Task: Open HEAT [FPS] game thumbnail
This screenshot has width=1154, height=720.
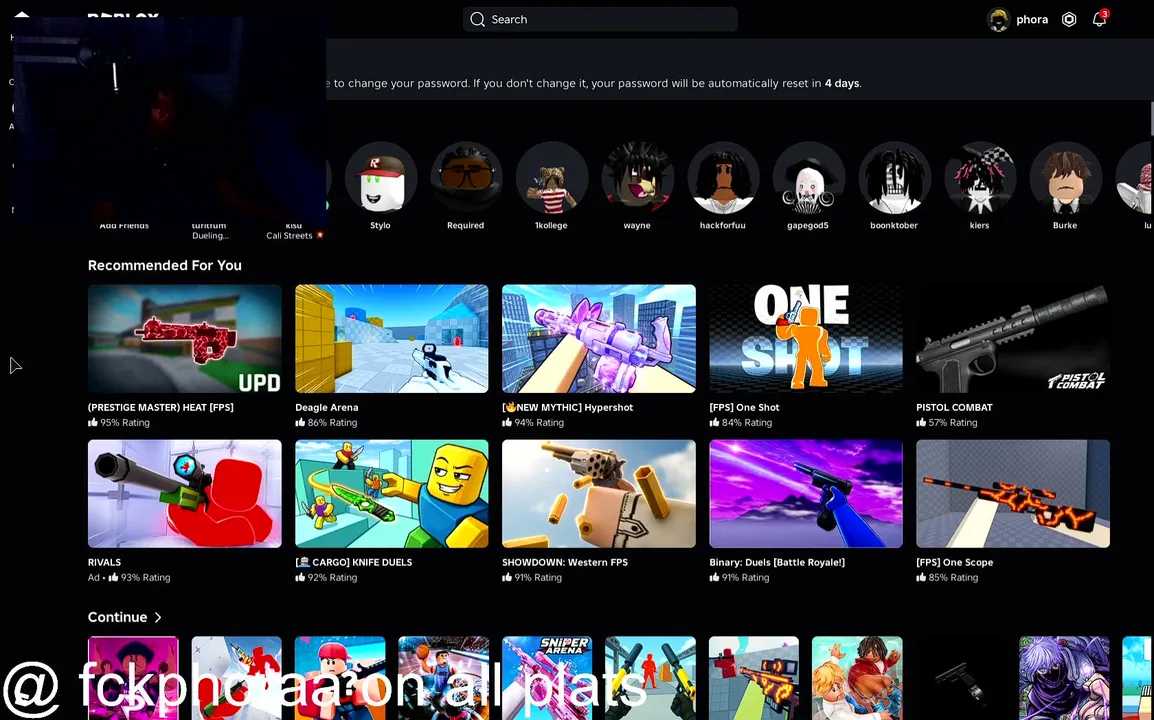Action: (x=185, y=339)
